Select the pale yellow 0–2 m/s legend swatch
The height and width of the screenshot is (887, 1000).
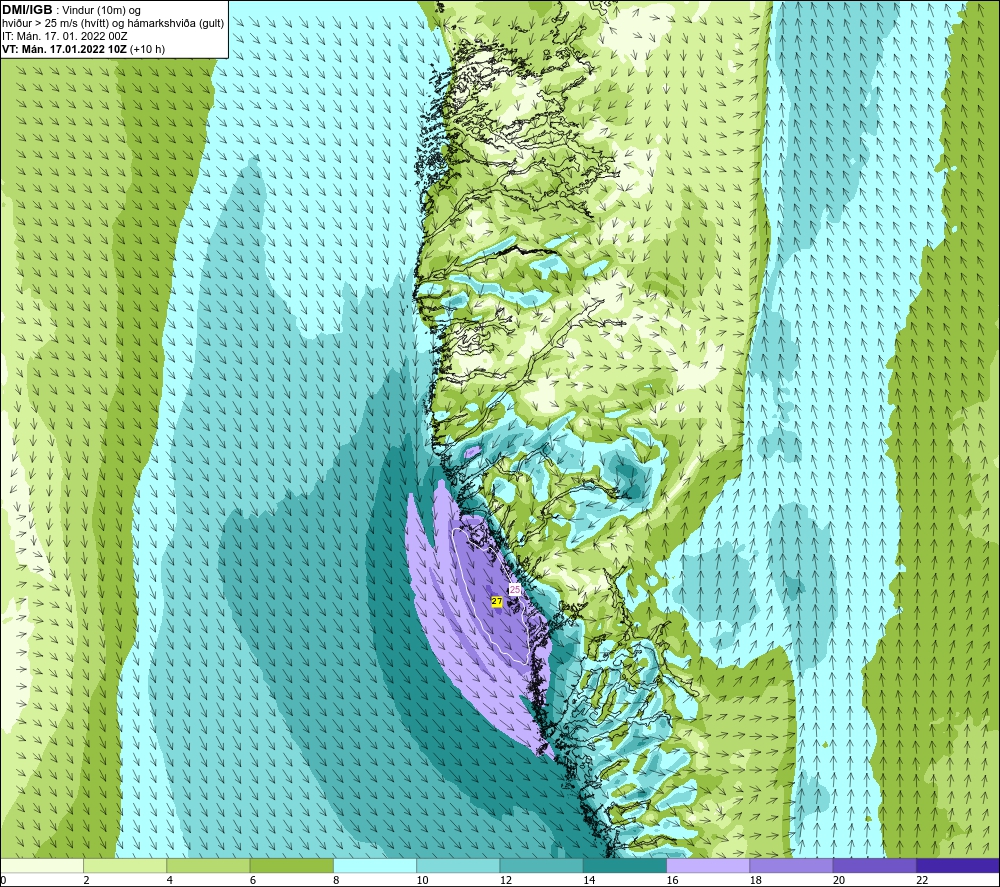tap(41, 865)
